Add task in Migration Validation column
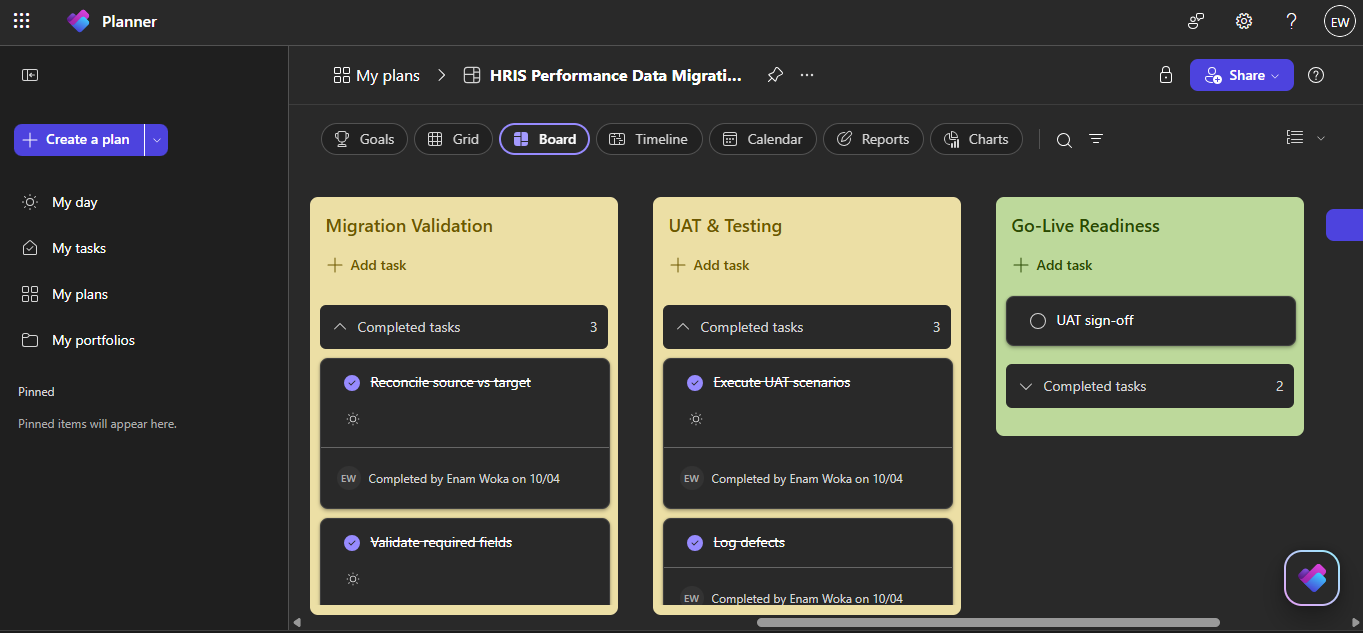This screenshot has height=633, width=1363. 367,265
